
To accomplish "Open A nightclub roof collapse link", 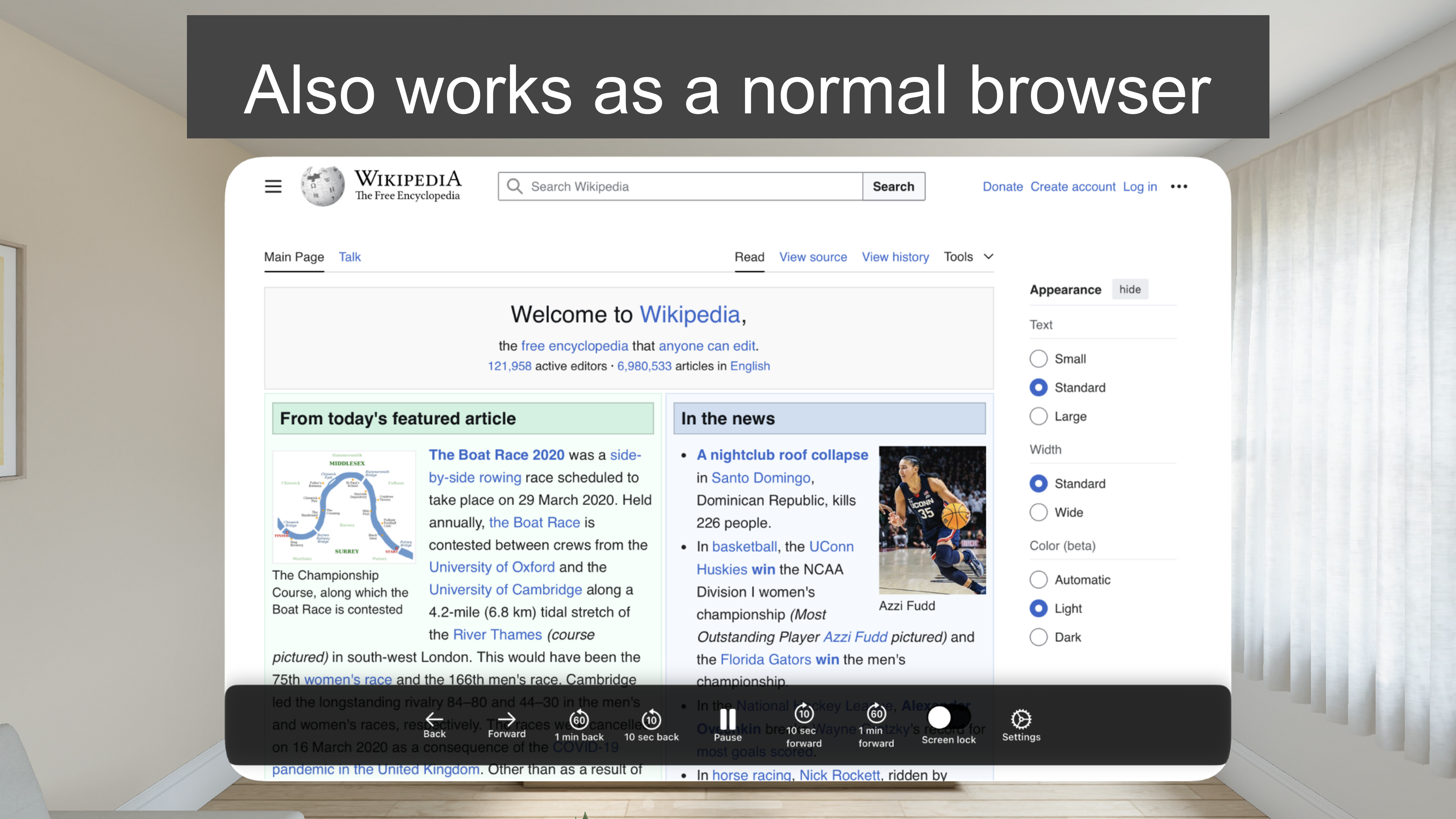I will (782, 455).
